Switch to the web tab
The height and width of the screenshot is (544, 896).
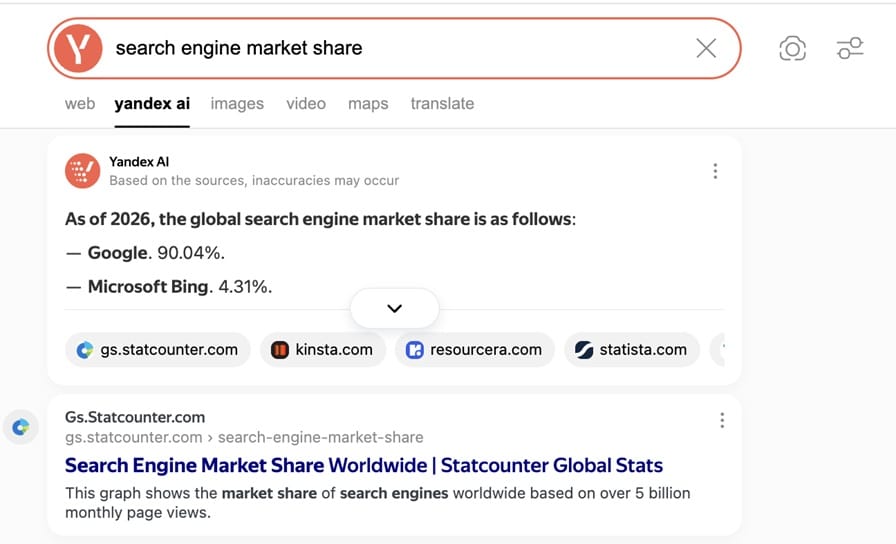coord(80,104)
